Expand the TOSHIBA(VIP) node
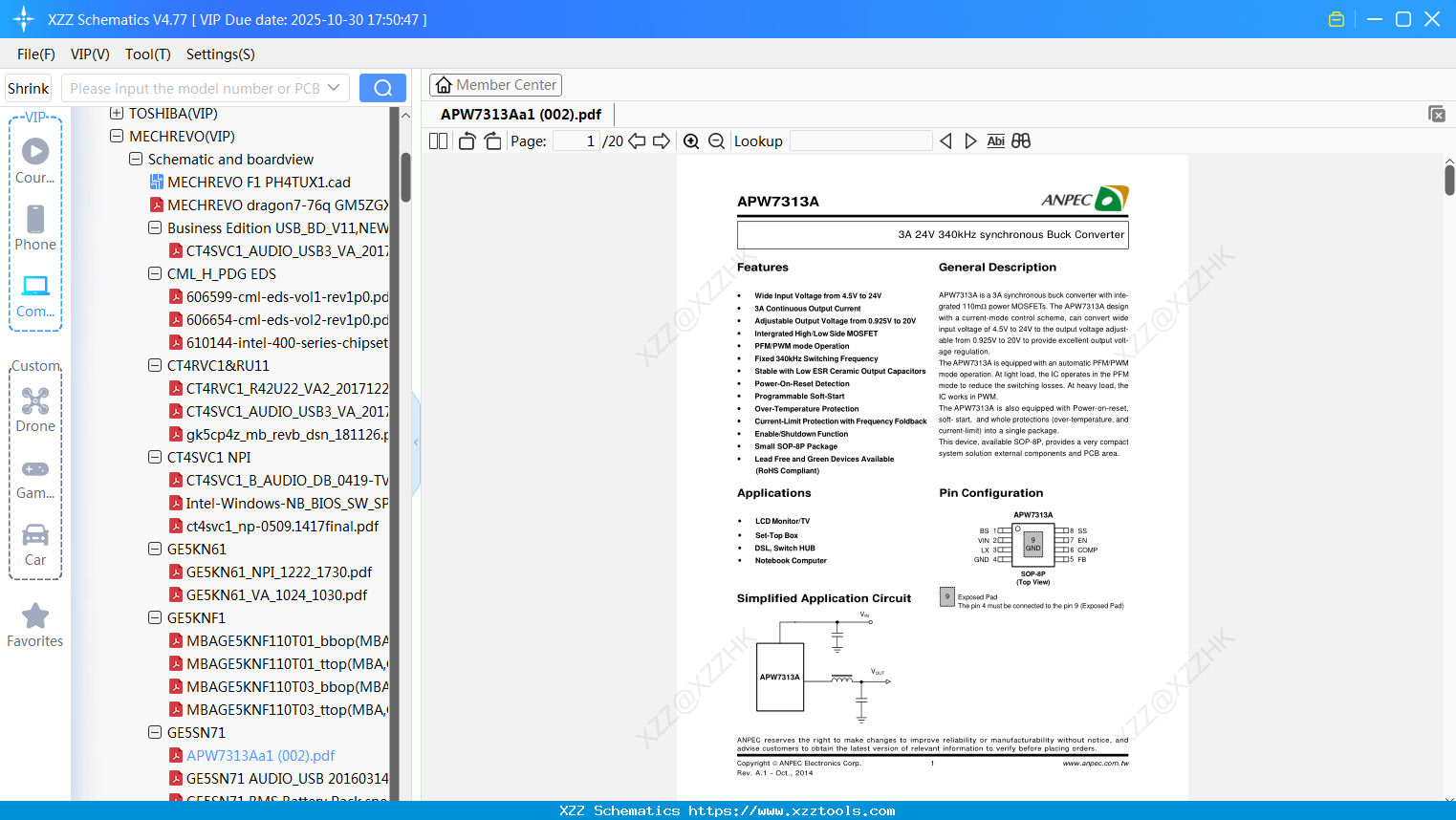Viewport: 1456px width, 820px height. (x=117, y=113)
